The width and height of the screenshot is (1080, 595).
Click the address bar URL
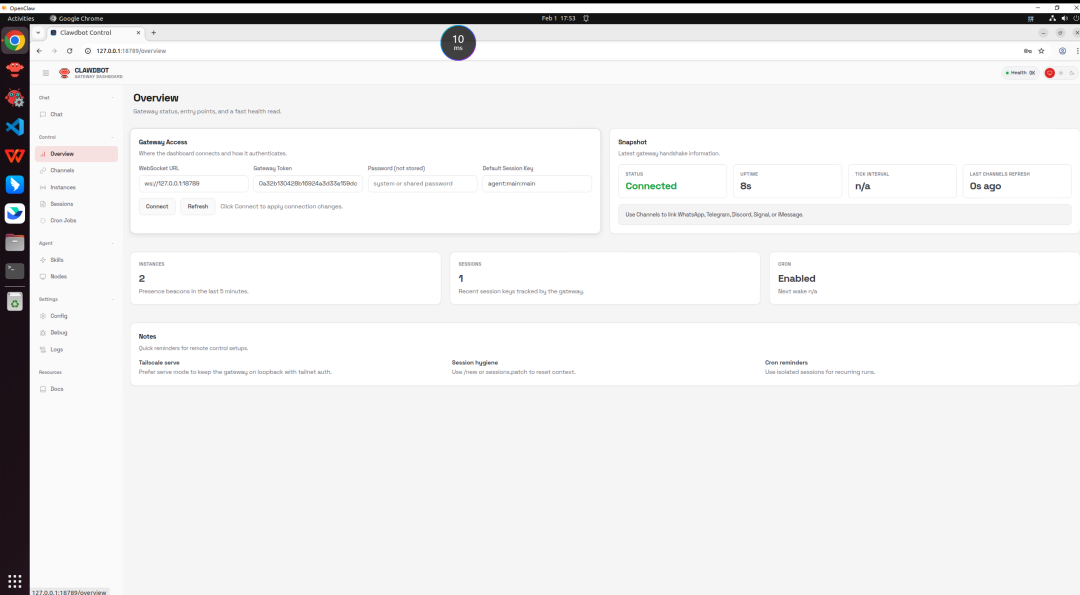[131, 51]
